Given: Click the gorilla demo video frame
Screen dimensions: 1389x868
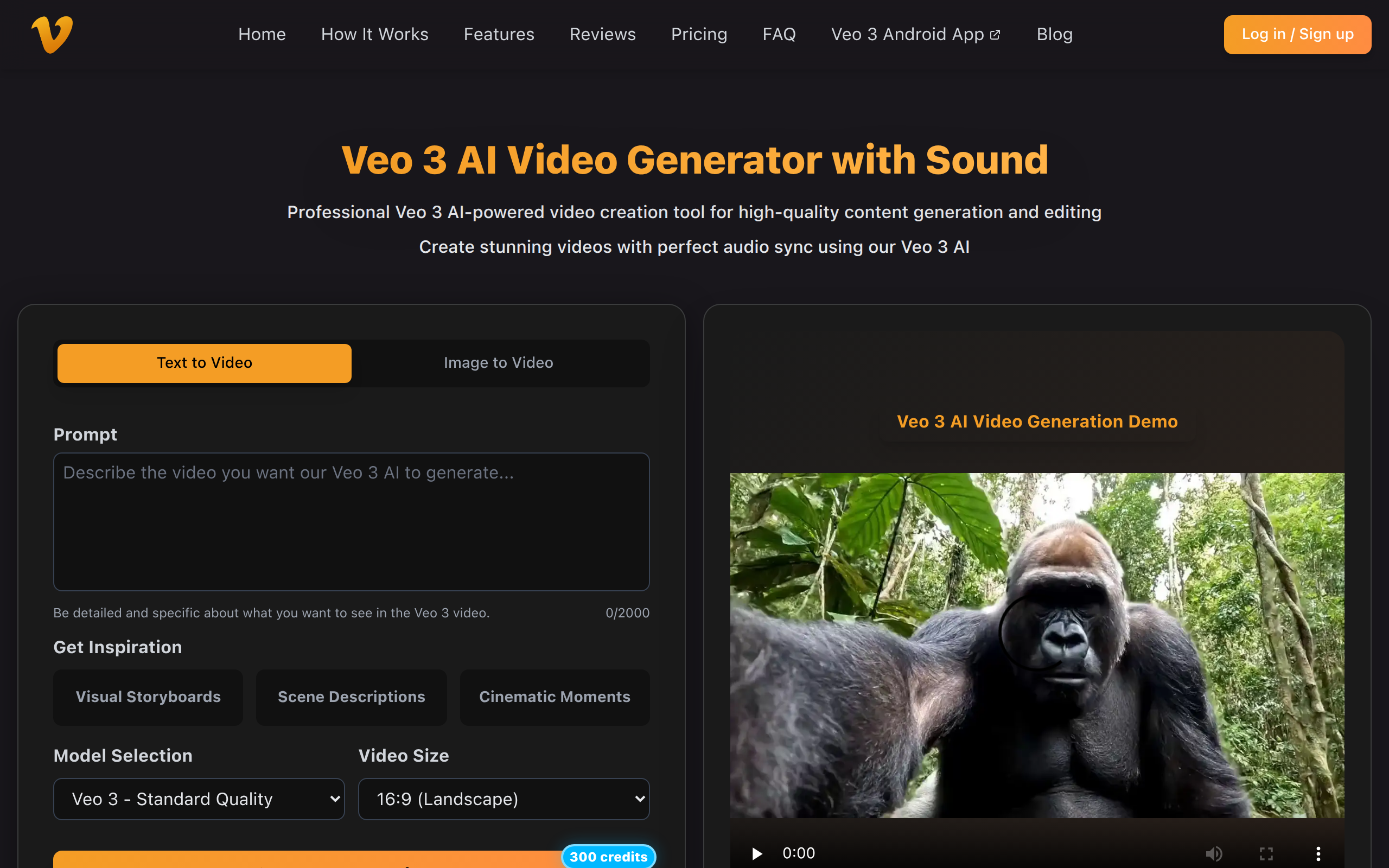Looking at the screenshot, I should pos(1036,645).
